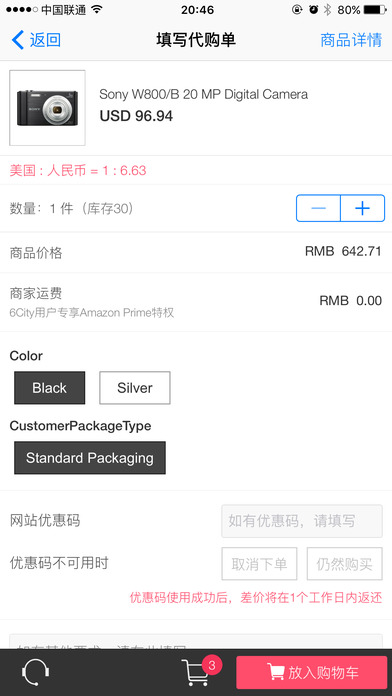392x696 pixels.
Task: Tap the Bluetooth icon in status bar
Action: pyautogui.click(x=327, y=10)
